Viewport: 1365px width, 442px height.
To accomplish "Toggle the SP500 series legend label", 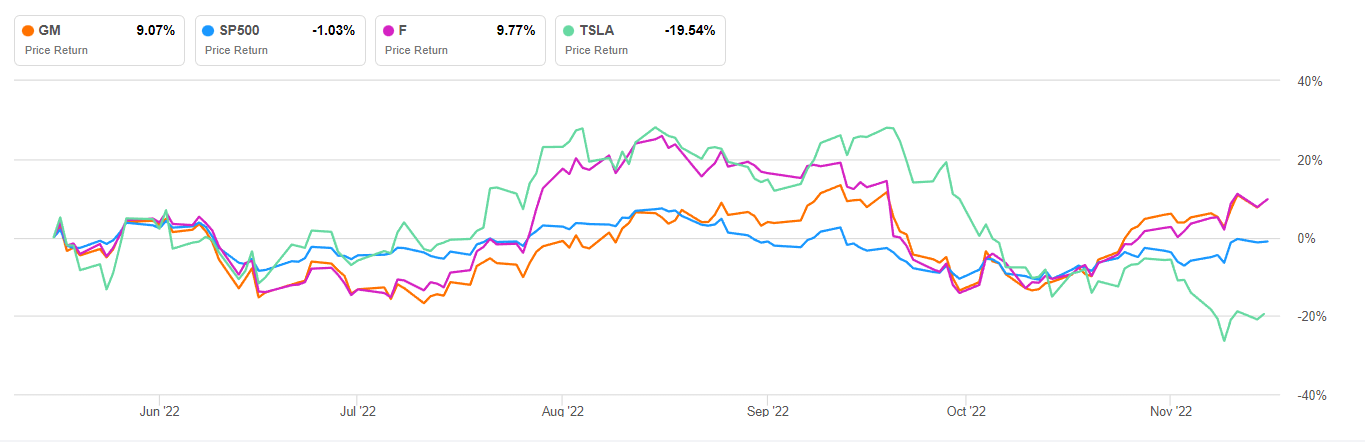I will pyautogui.click(x=239, y=31).
